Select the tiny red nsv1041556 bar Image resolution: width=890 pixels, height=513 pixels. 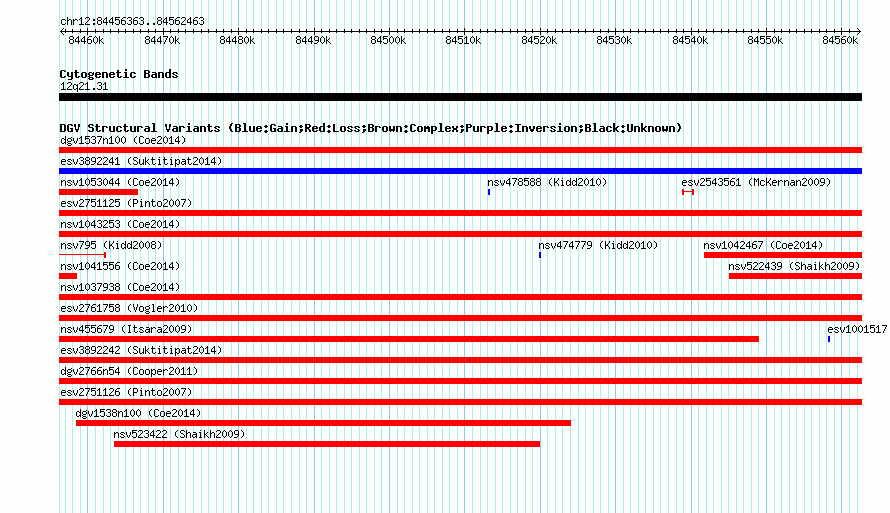point(68,276)
